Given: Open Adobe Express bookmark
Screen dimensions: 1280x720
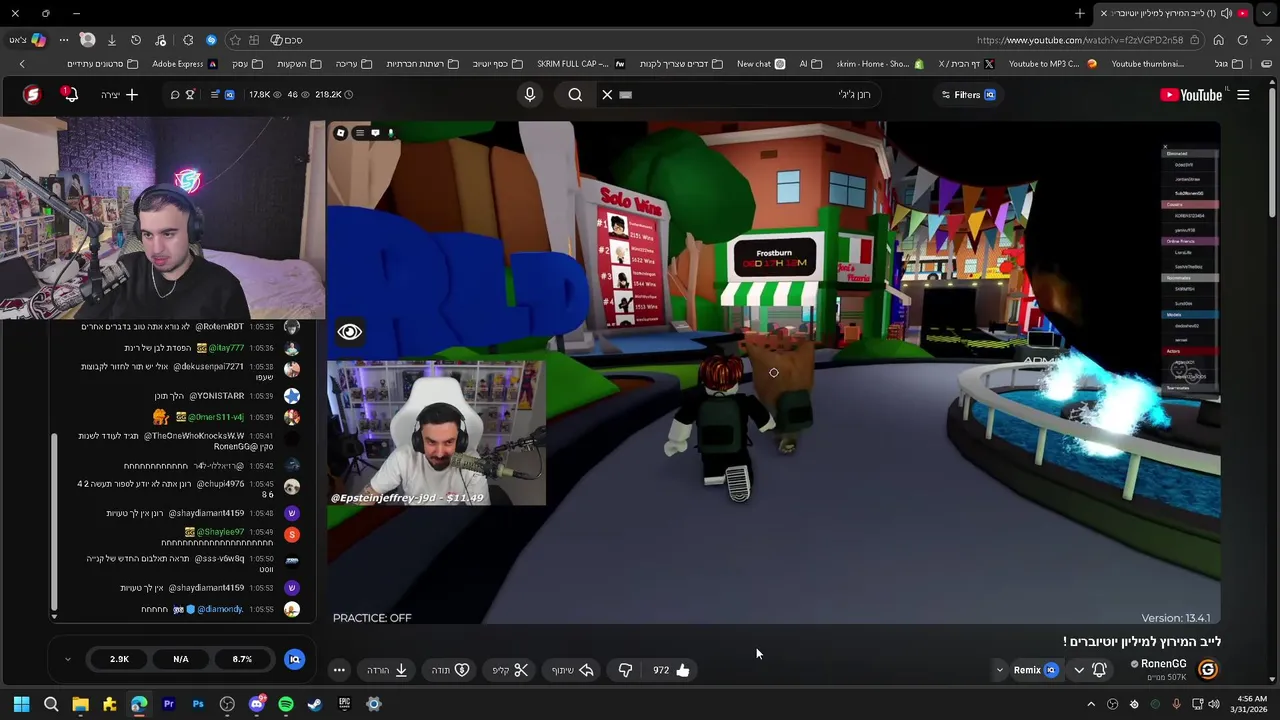Looking at the screenshot, I should (184, 64).
